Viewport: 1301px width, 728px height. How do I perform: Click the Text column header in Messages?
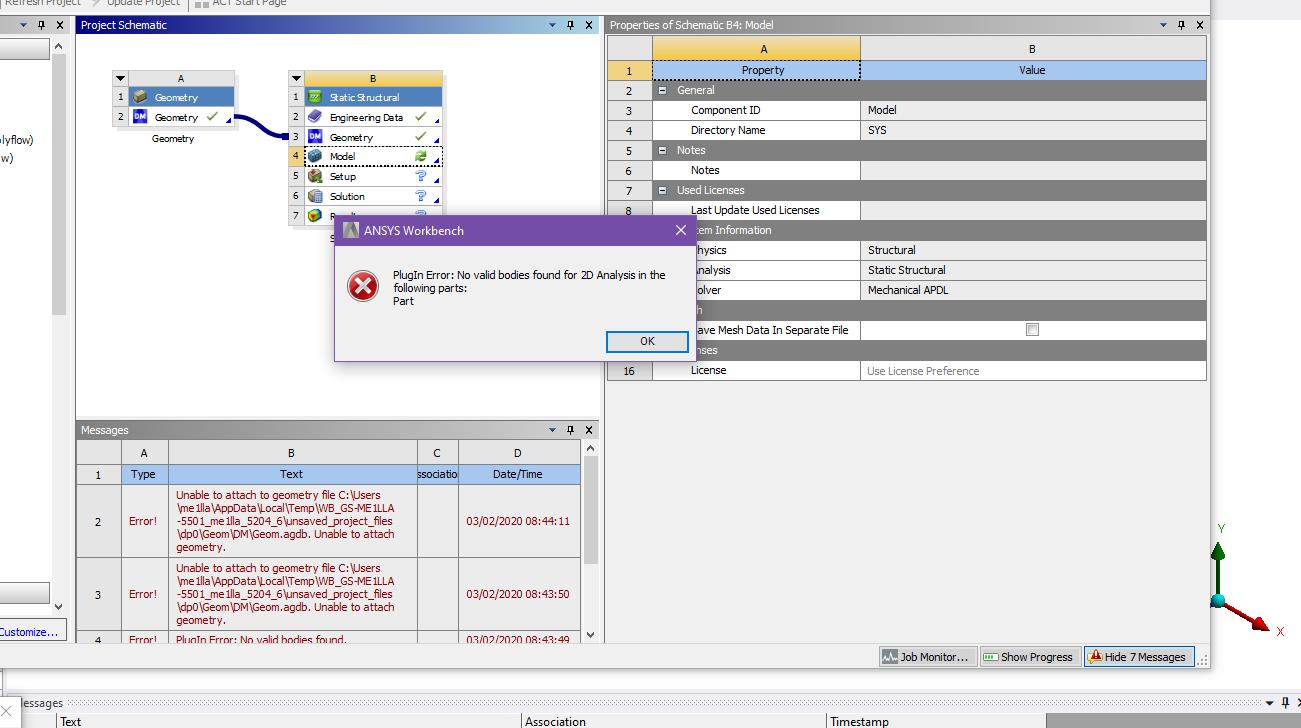pos(292,474)
